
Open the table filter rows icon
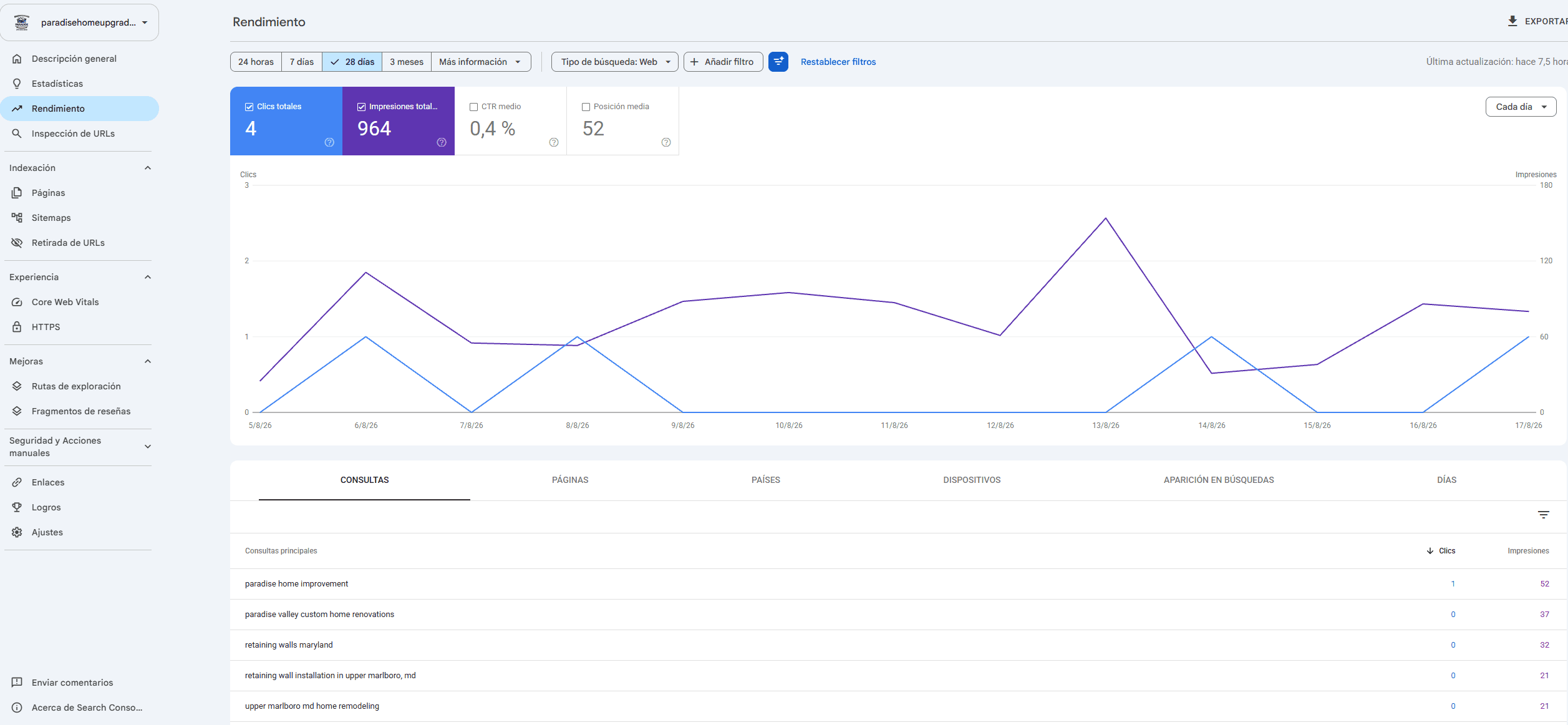click(1544, 515)
